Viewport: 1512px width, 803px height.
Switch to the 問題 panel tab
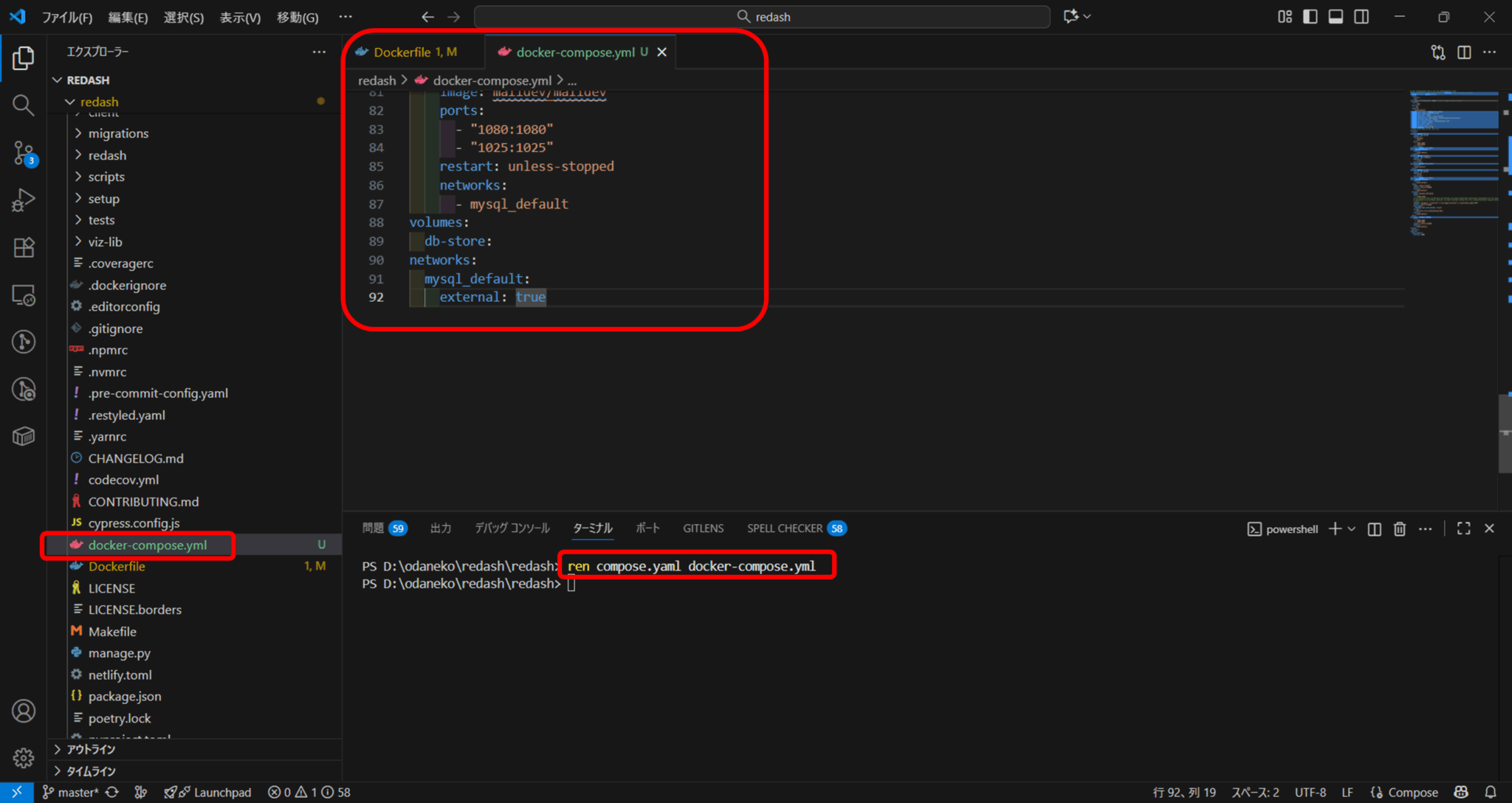tap(384, 528)
